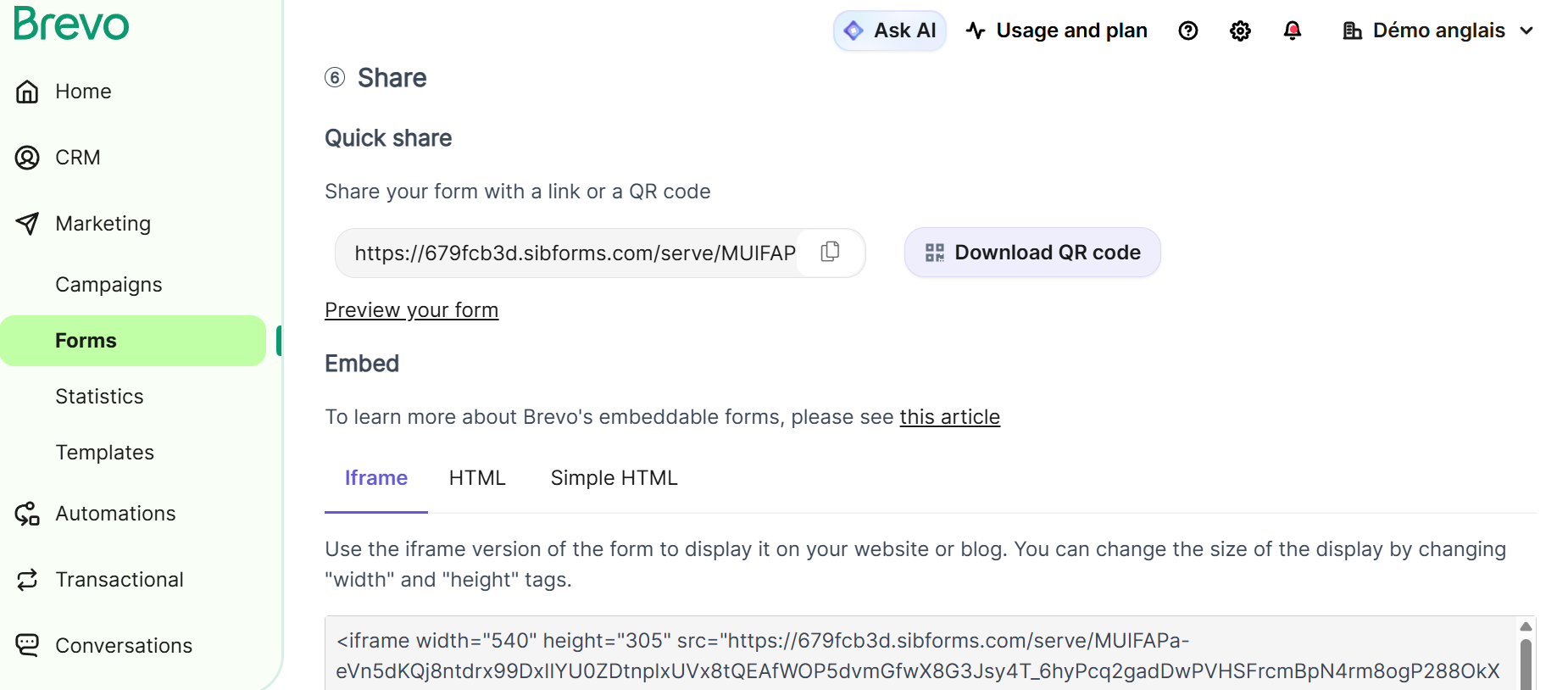Click the Transactional arrows icon
The width and height of the screenshot is (1568, 690).
click(x=27, y=580)
